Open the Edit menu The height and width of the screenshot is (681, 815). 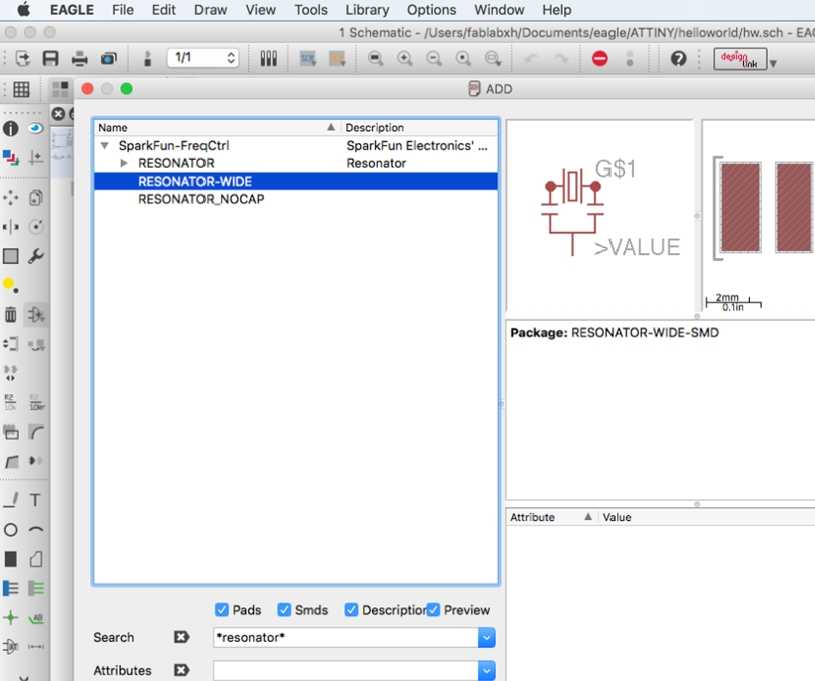click(163, 10)
